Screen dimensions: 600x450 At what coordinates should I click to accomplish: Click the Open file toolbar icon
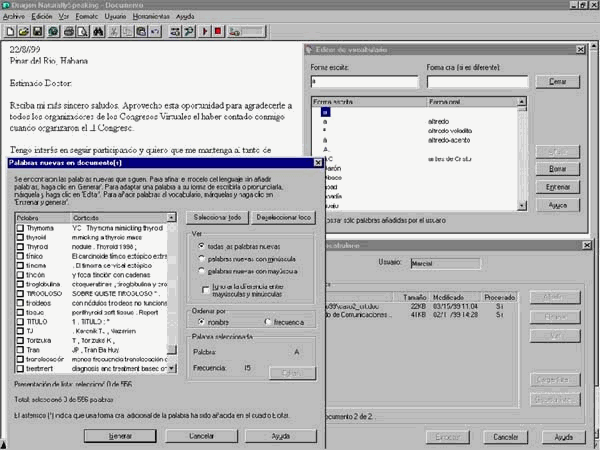click(24, 31)
